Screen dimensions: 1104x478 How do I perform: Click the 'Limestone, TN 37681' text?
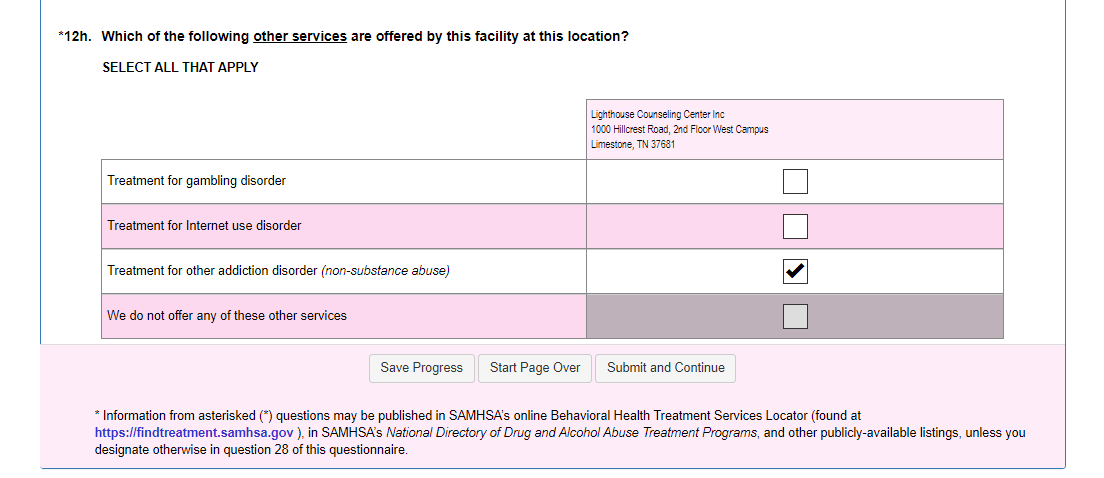coord(632,144)
